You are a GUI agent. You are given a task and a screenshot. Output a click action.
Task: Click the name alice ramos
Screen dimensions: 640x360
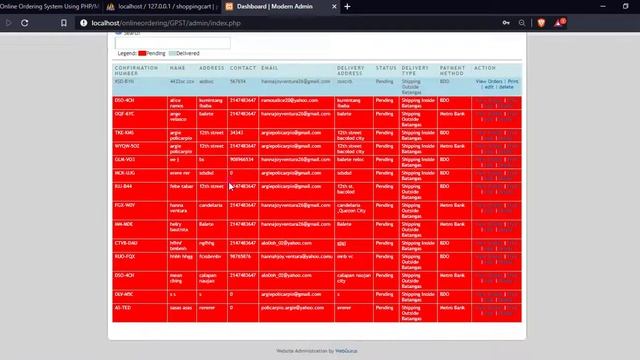[x=177, y=103]
